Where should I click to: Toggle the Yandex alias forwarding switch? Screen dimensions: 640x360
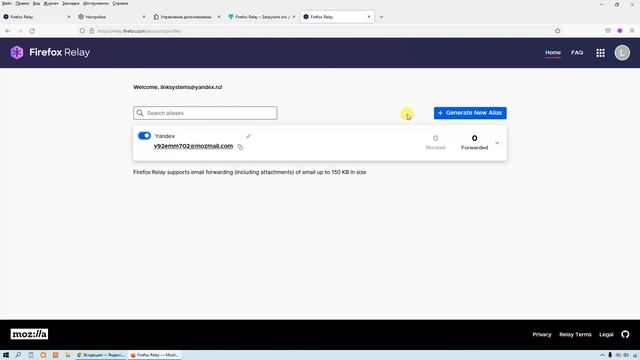coord(144,136)
